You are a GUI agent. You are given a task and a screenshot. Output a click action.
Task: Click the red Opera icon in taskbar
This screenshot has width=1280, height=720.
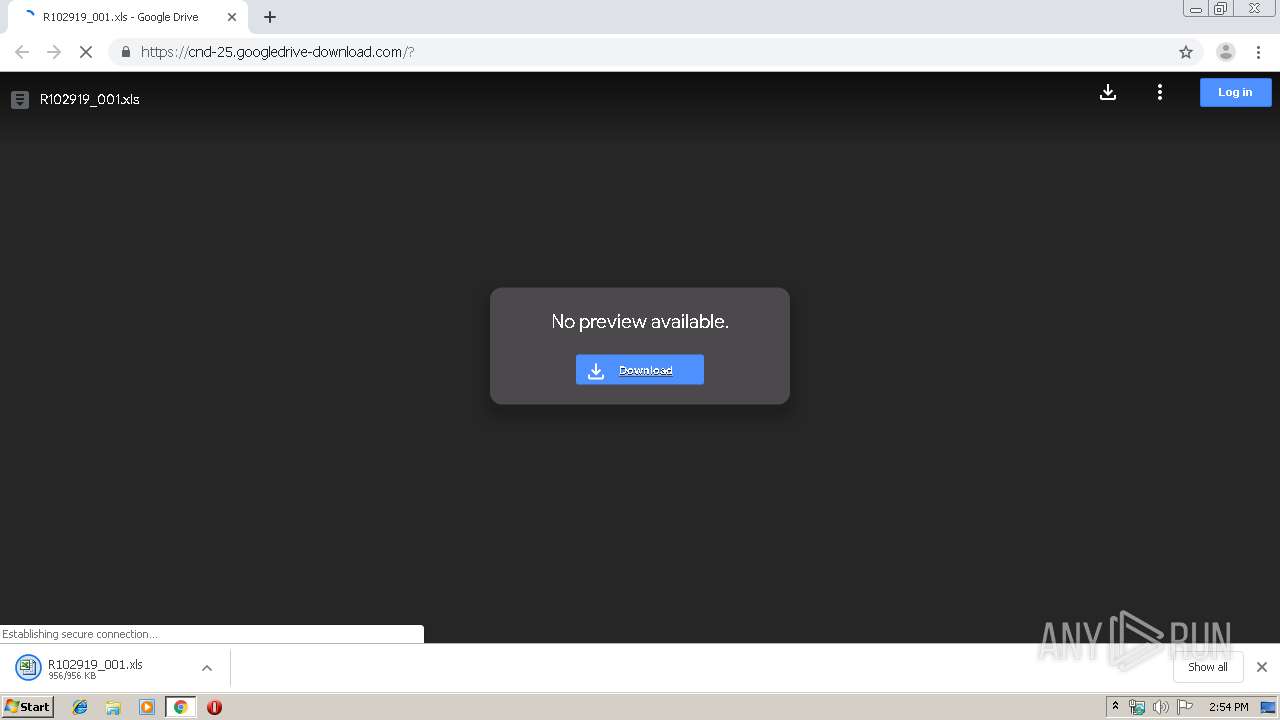coord(214,707)
